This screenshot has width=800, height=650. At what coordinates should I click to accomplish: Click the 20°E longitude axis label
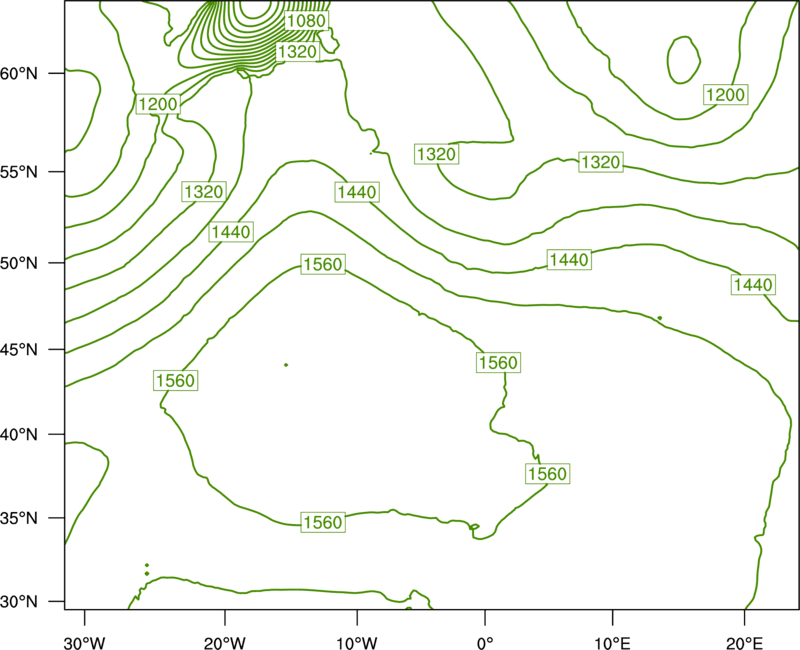744,643
